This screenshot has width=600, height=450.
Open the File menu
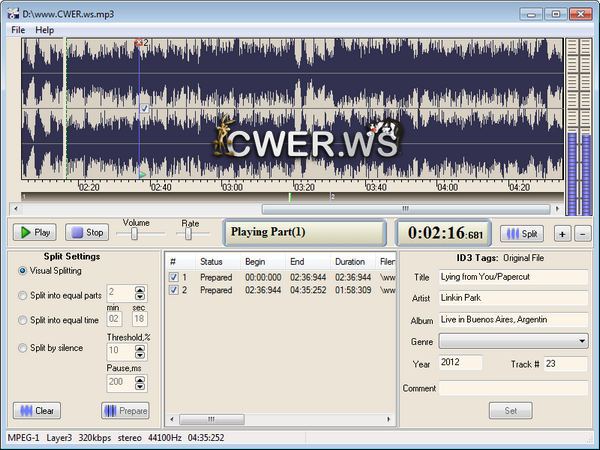click(18, 30)
